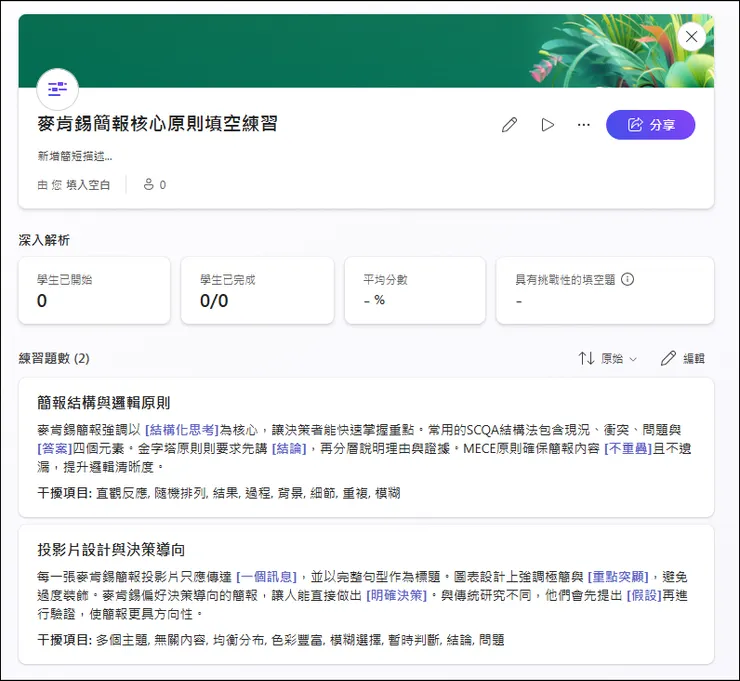This screenshot has width=740, height=681.
Task: Click the blank answer [結構化思考]
Action: (x=182, y=430)
